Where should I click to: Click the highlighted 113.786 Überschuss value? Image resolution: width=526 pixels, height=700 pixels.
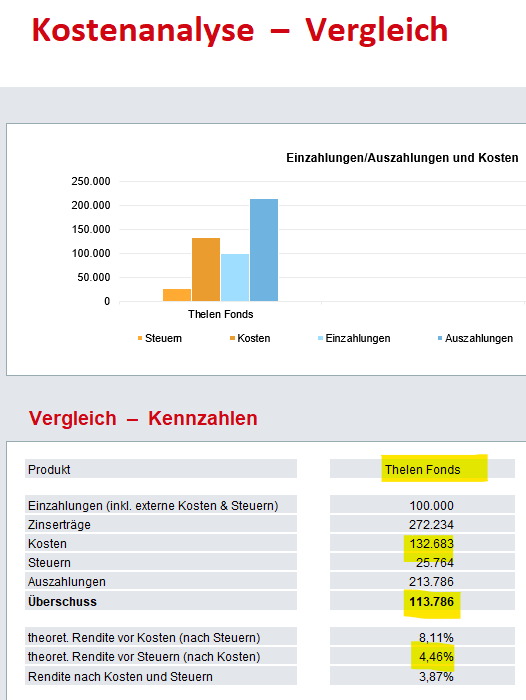pyautogui.click(x=431, y=602)
